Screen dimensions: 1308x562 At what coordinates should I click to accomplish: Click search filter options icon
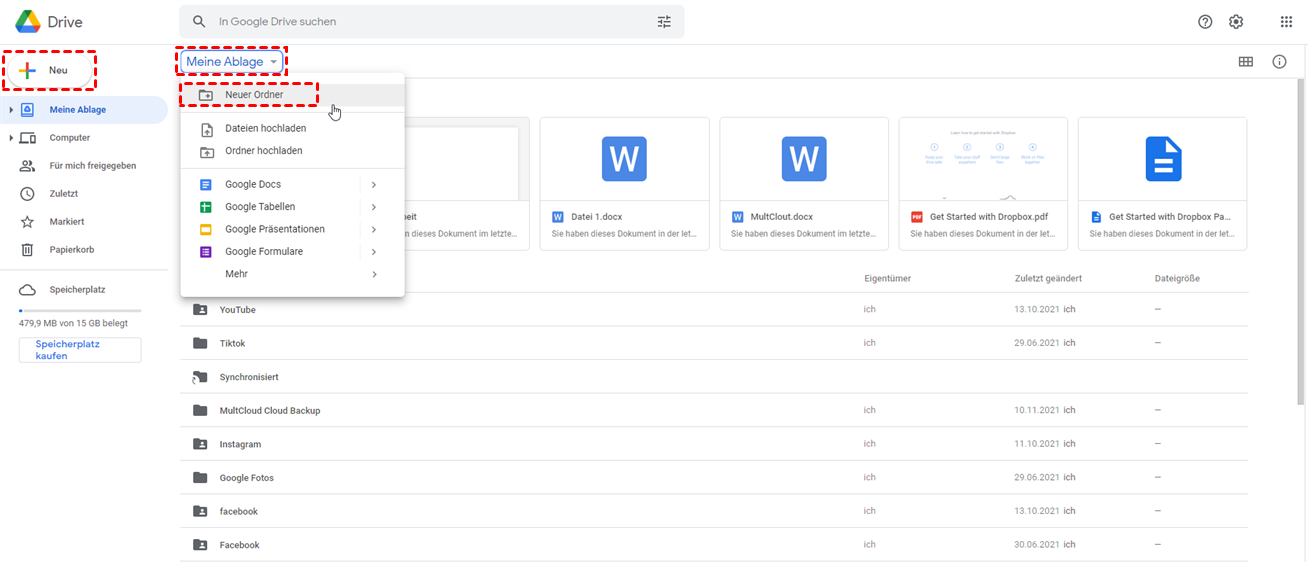tap(664, 22)
